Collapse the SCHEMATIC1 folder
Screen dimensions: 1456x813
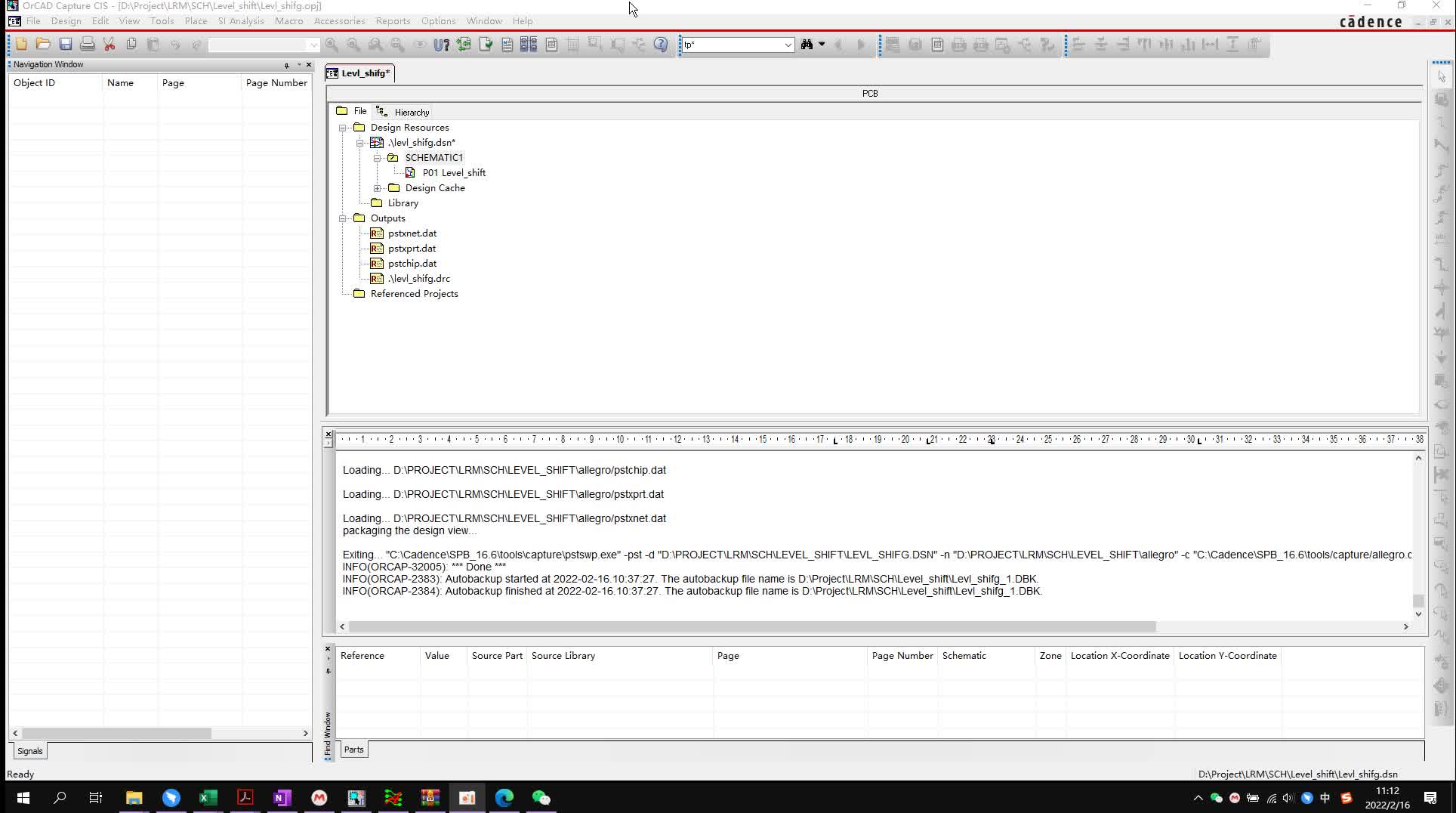378,158
